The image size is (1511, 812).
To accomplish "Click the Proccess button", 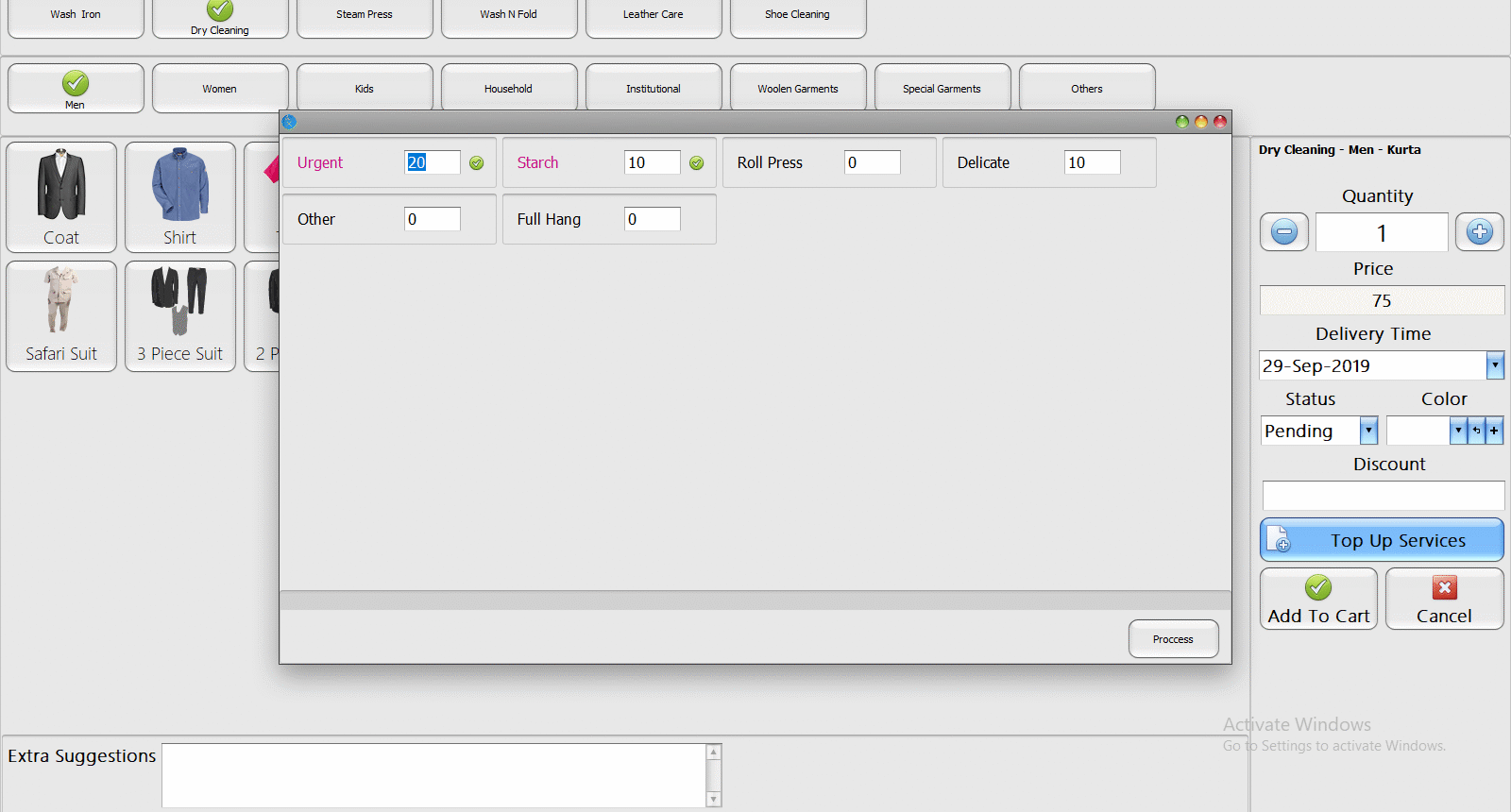I will point(1173,639).
